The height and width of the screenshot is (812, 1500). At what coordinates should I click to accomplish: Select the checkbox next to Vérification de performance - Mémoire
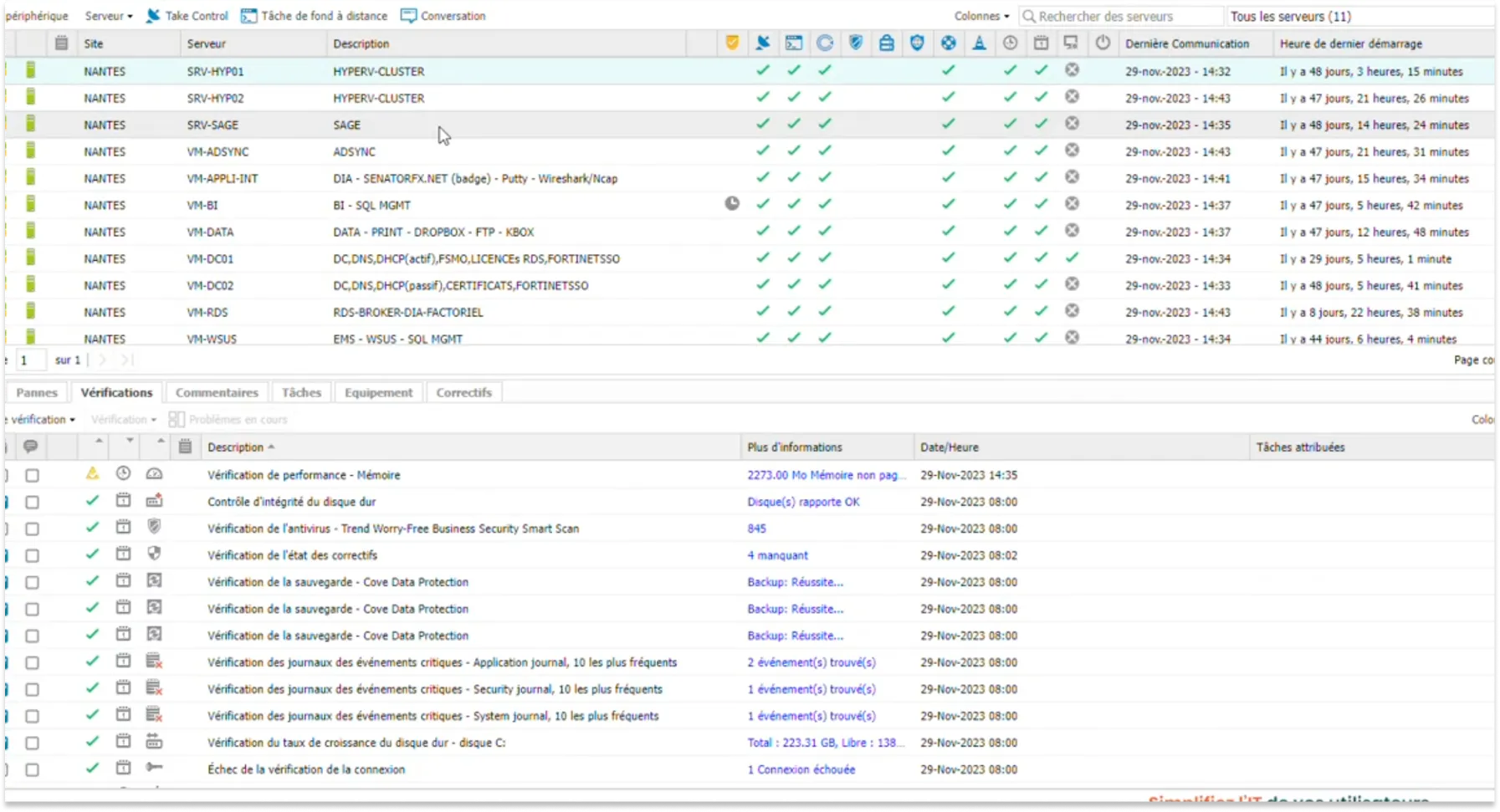[33, 475]
